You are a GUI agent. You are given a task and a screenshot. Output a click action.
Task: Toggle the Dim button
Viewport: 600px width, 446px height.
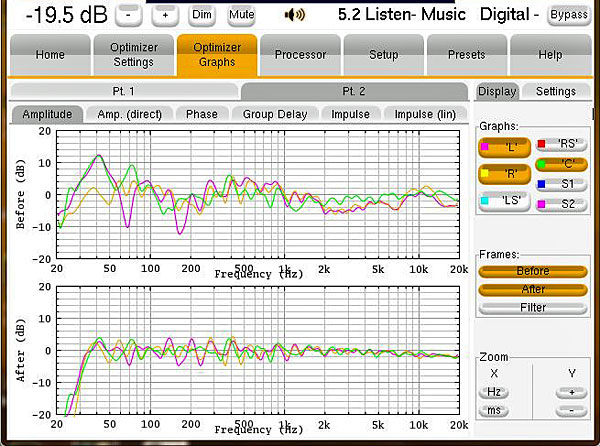click(x=202, y=15)
